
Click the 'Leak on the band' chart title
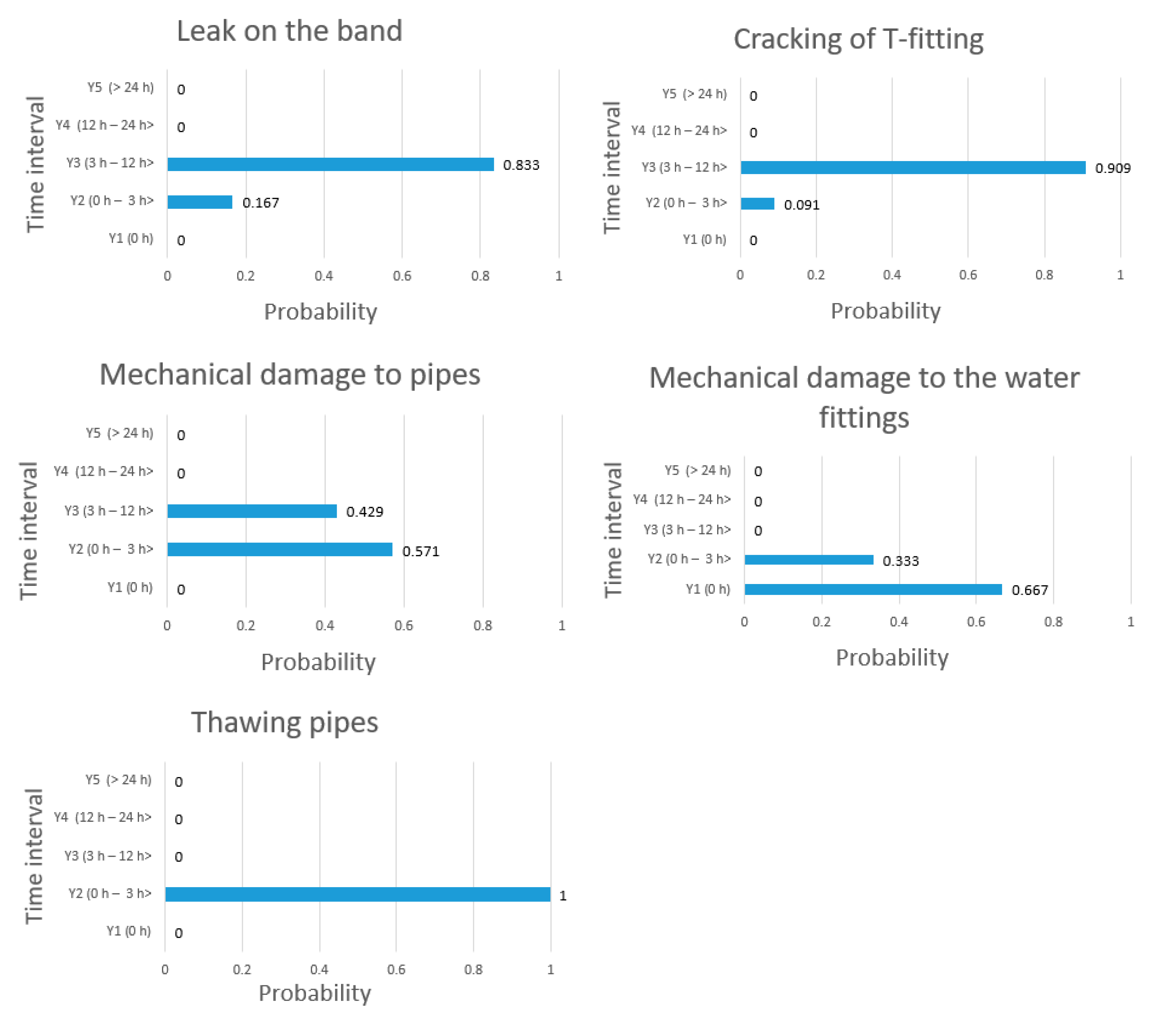(x=289, y=31)
